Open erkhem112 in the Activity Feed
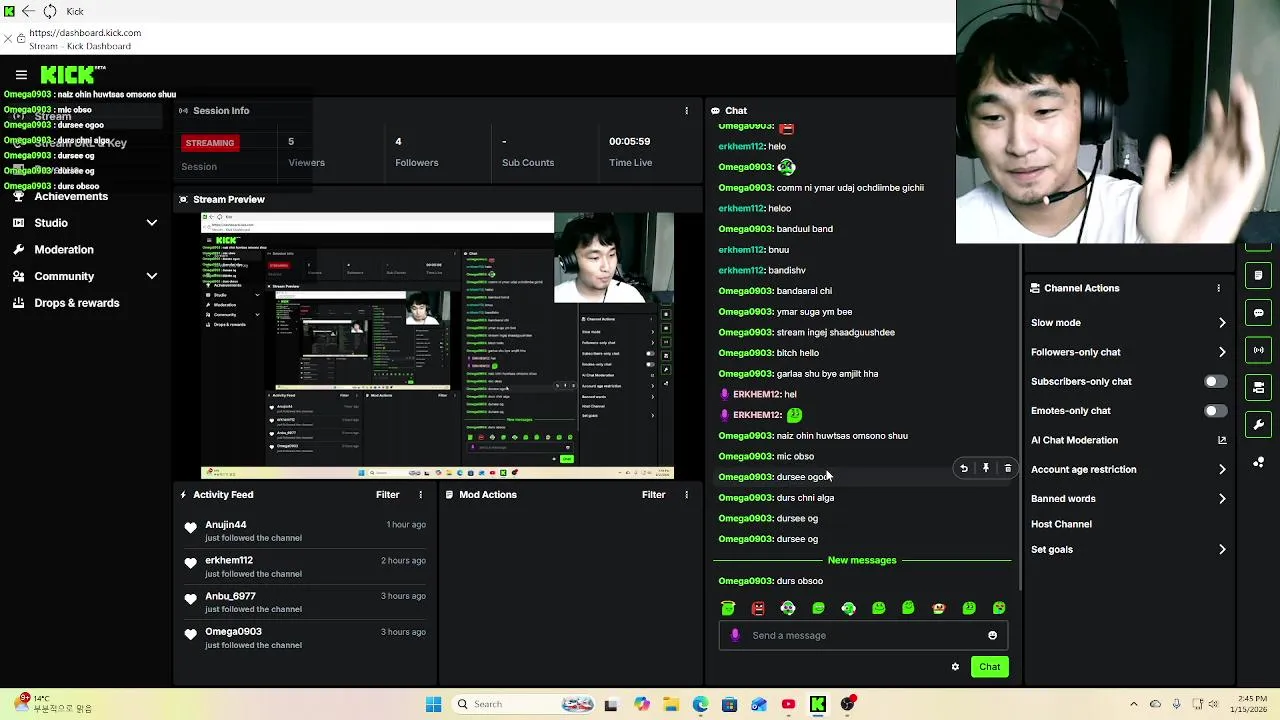This screenshot has width=1280, height=720. click(x=229, y=561)
